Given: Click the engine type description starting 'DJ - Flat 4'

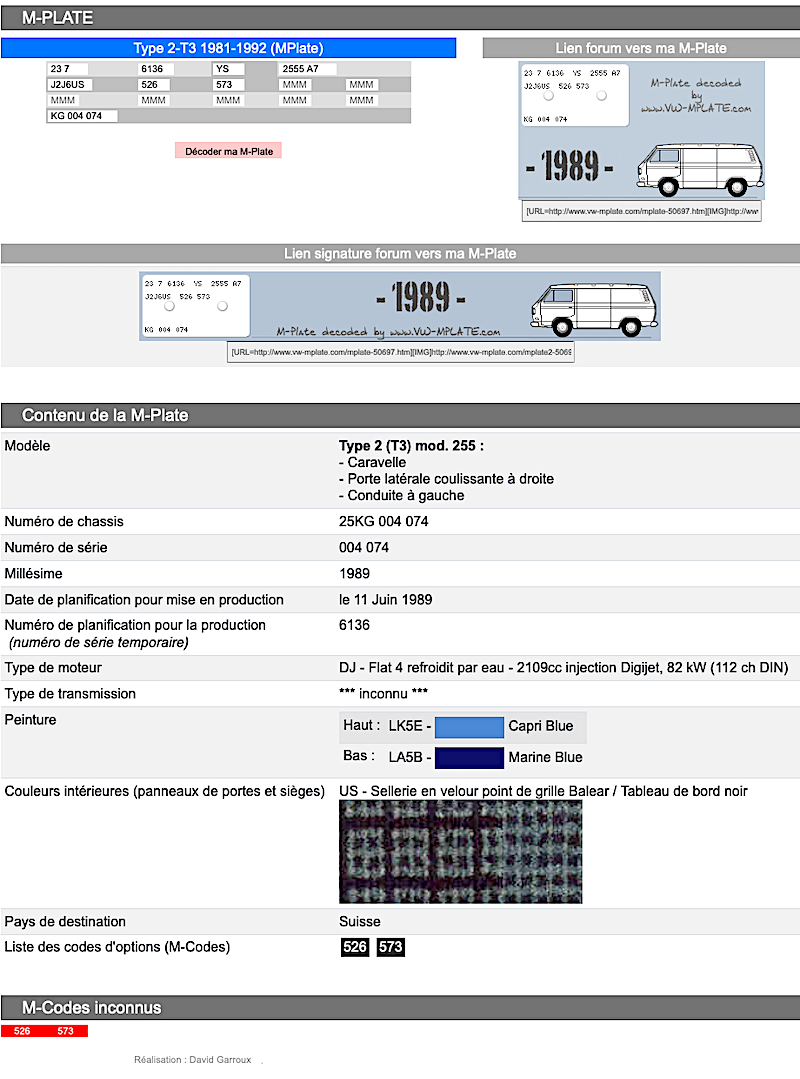Looking at the screenshot, I should pyautogui.click(x=563, y=667).
